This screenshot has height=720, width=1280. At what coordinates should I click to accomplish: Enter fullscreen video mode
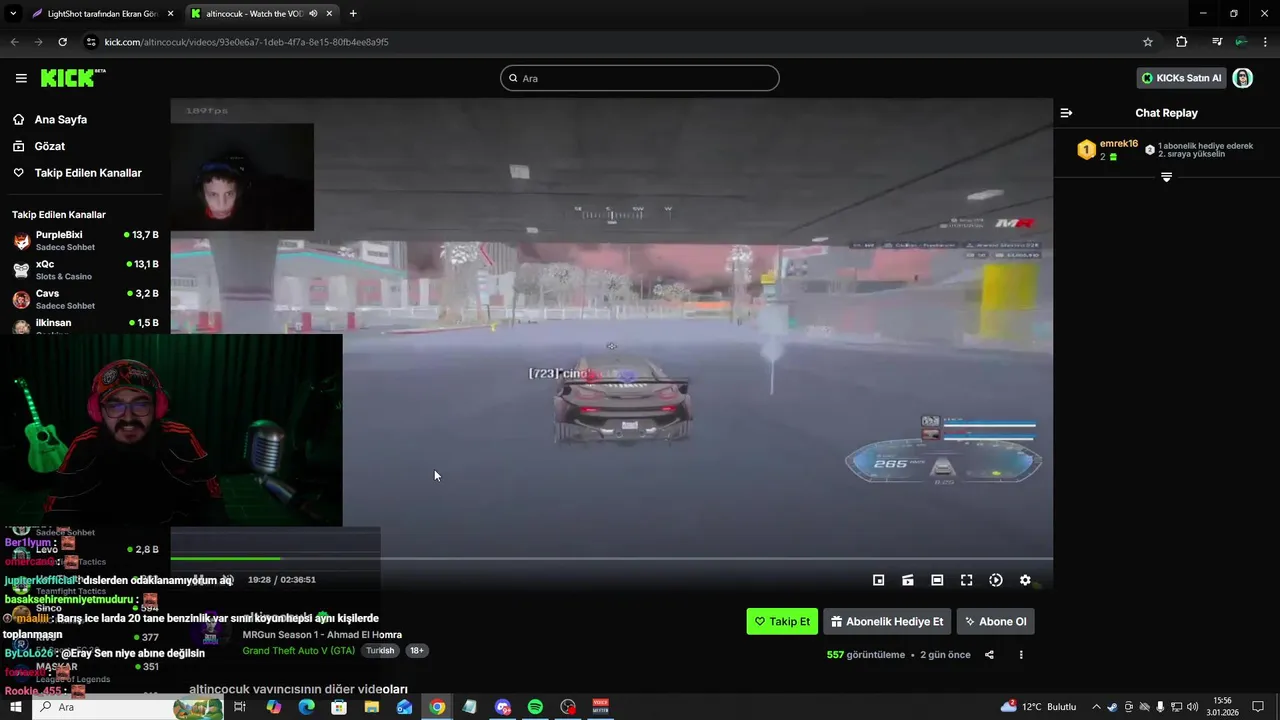click(x=966, y=580)
